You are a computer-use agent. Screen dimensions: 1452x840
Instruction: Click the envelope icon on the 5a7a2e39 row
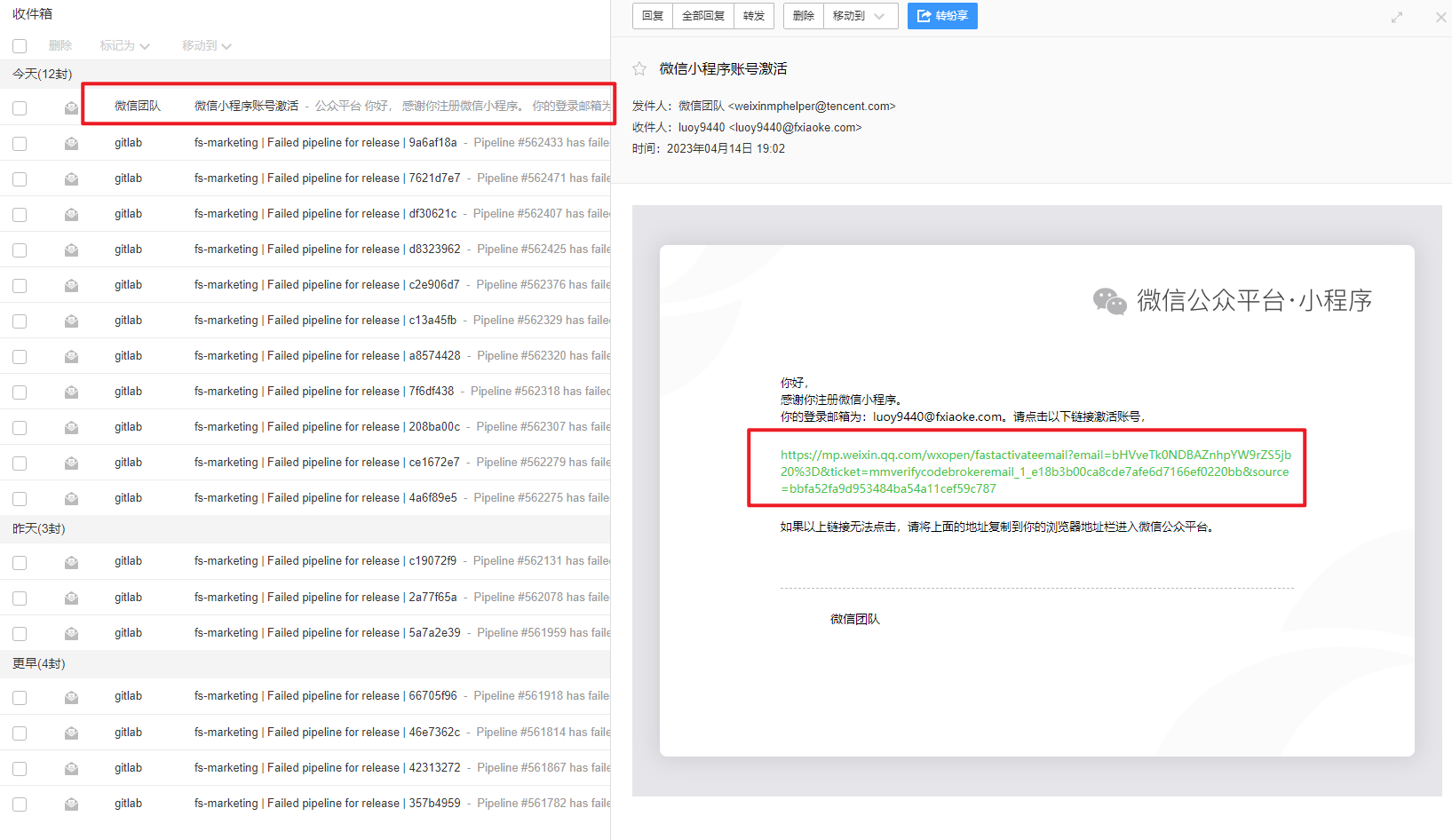pyautogui.click(x=71, y=633)
